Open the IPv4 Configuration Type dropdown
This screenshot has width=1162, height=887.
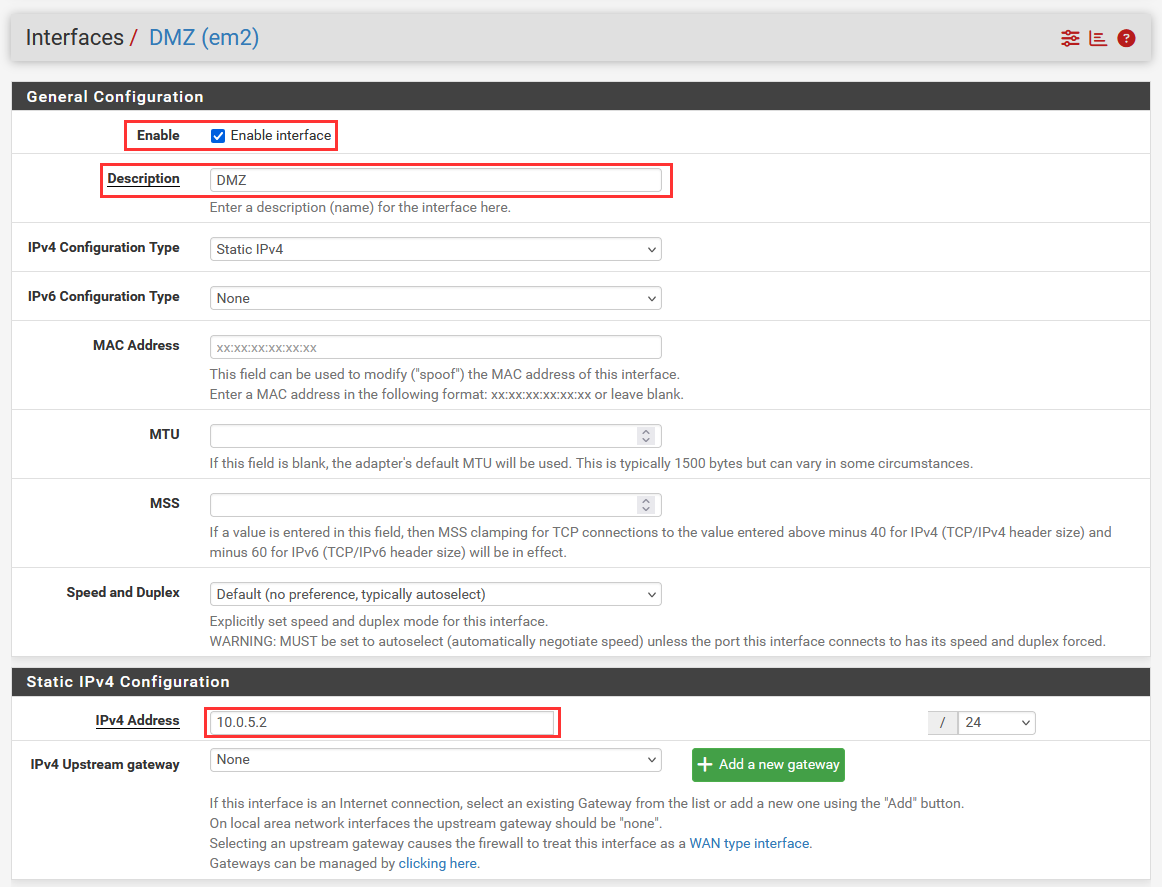(435, 249)
